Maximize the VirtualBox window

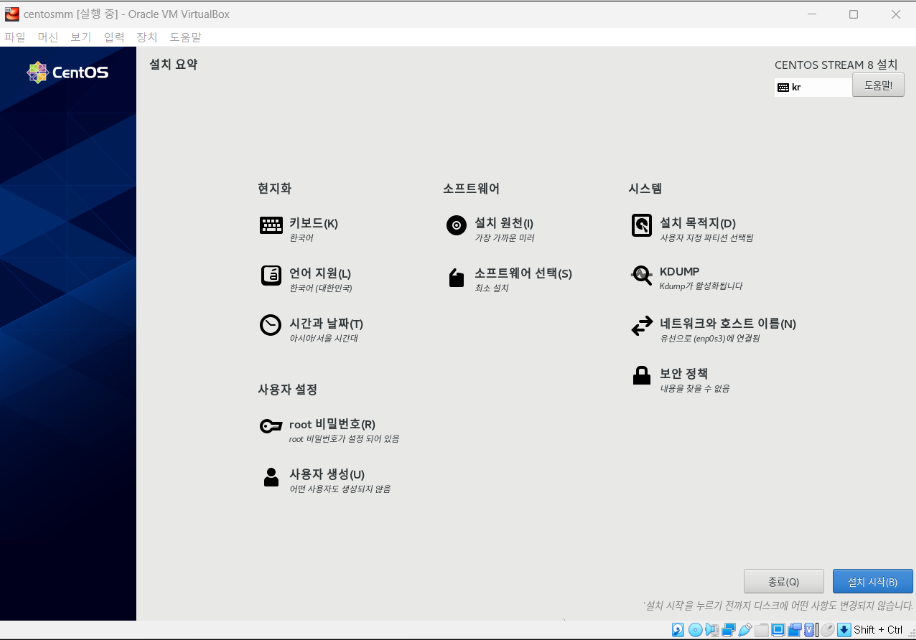coord(853,14)
